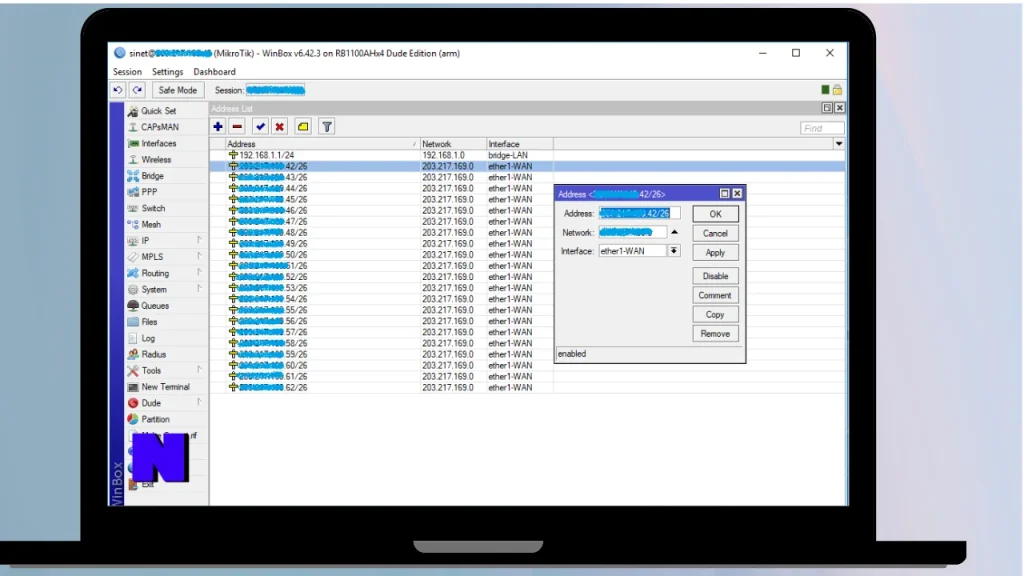Open Files in the sidebar

pos(149,322)
